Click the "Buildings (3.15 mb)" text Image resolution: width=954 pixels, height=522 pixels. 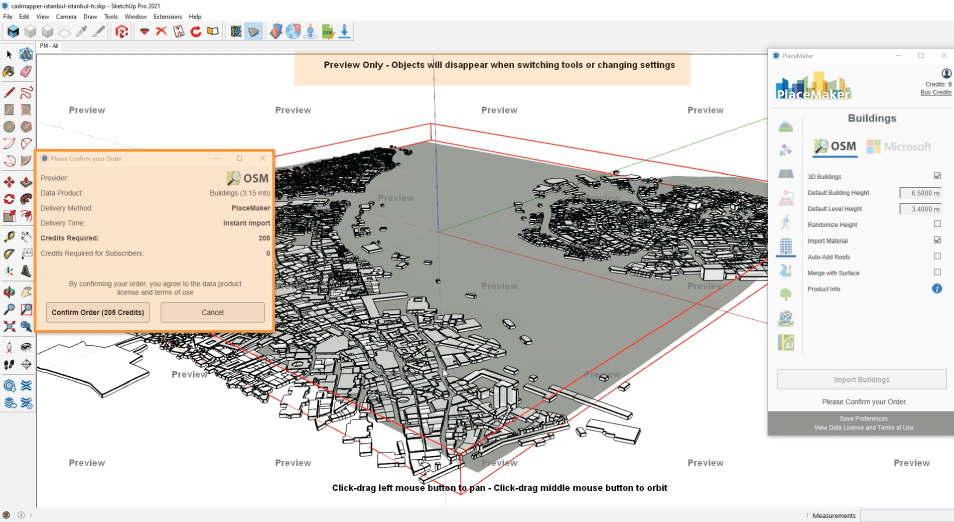240,193
